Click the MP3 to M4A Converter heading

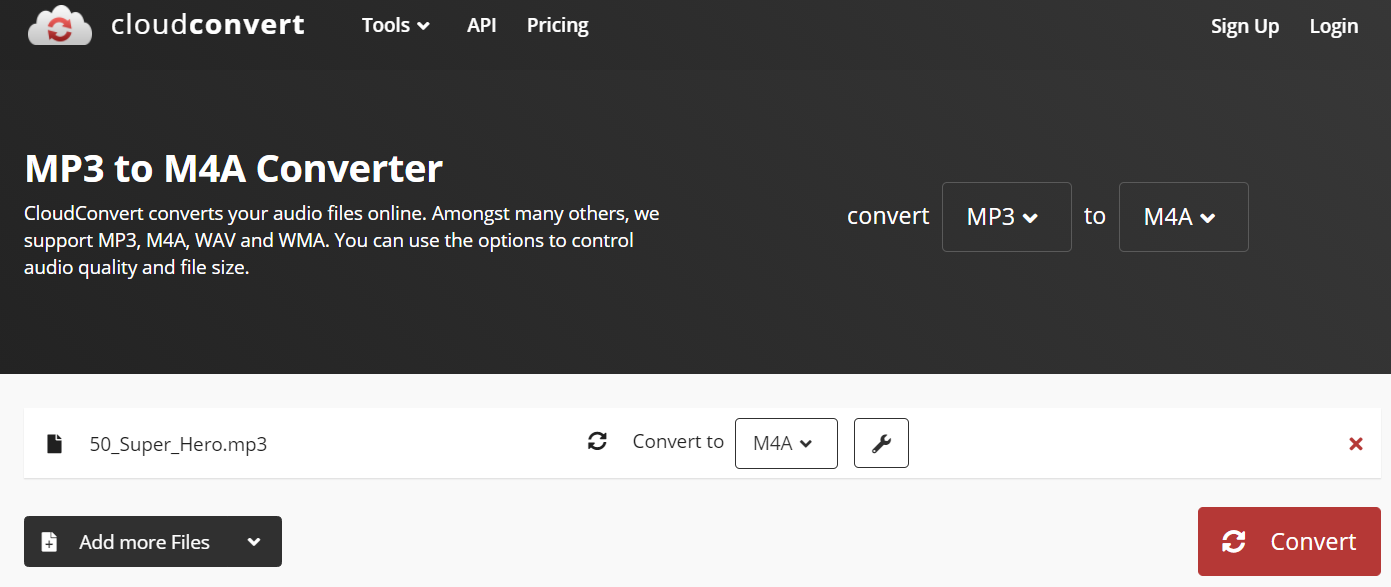pyautogui.click(x=233, y=169)
